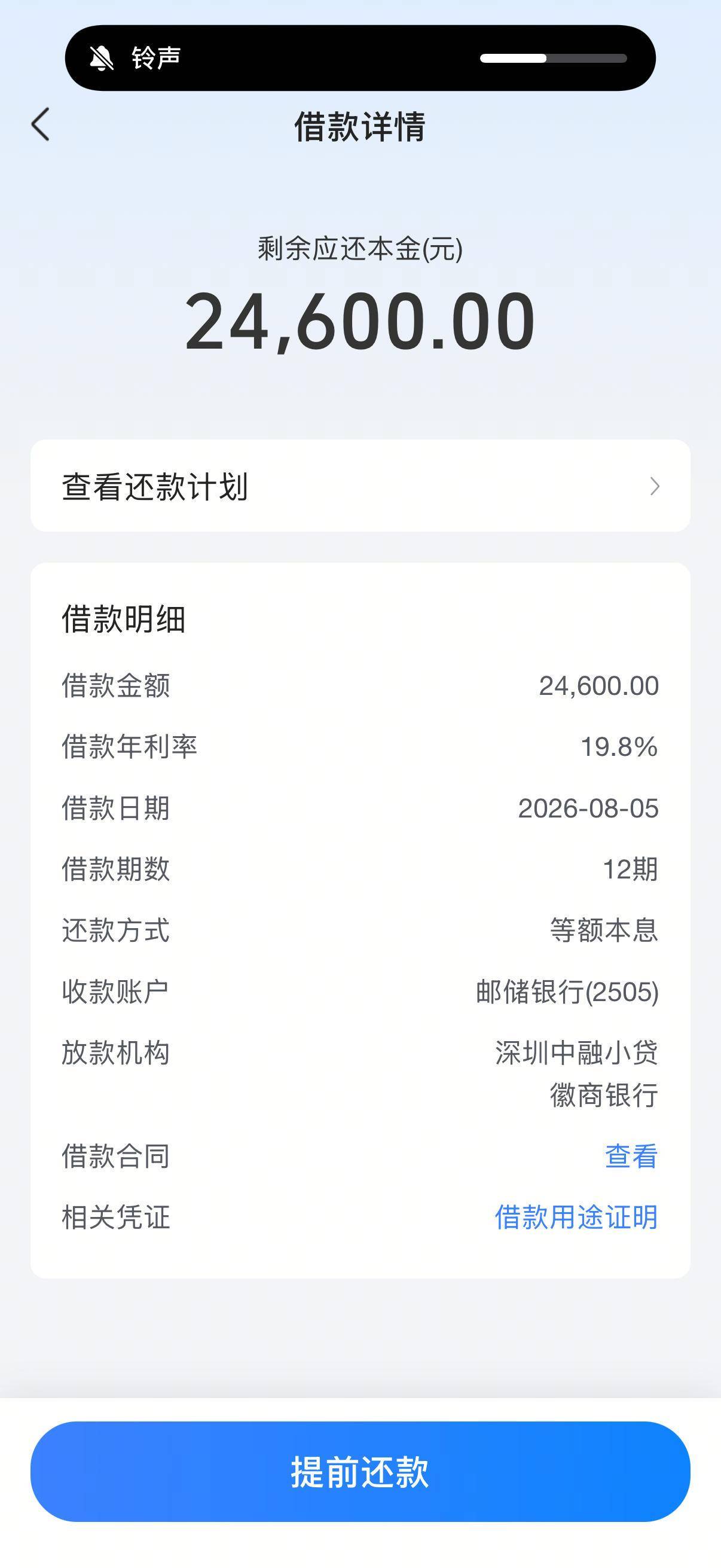Screen dimensions: 721x1568
Task: Open the 查看还款计划 row
Action: [x=360, y=486]
